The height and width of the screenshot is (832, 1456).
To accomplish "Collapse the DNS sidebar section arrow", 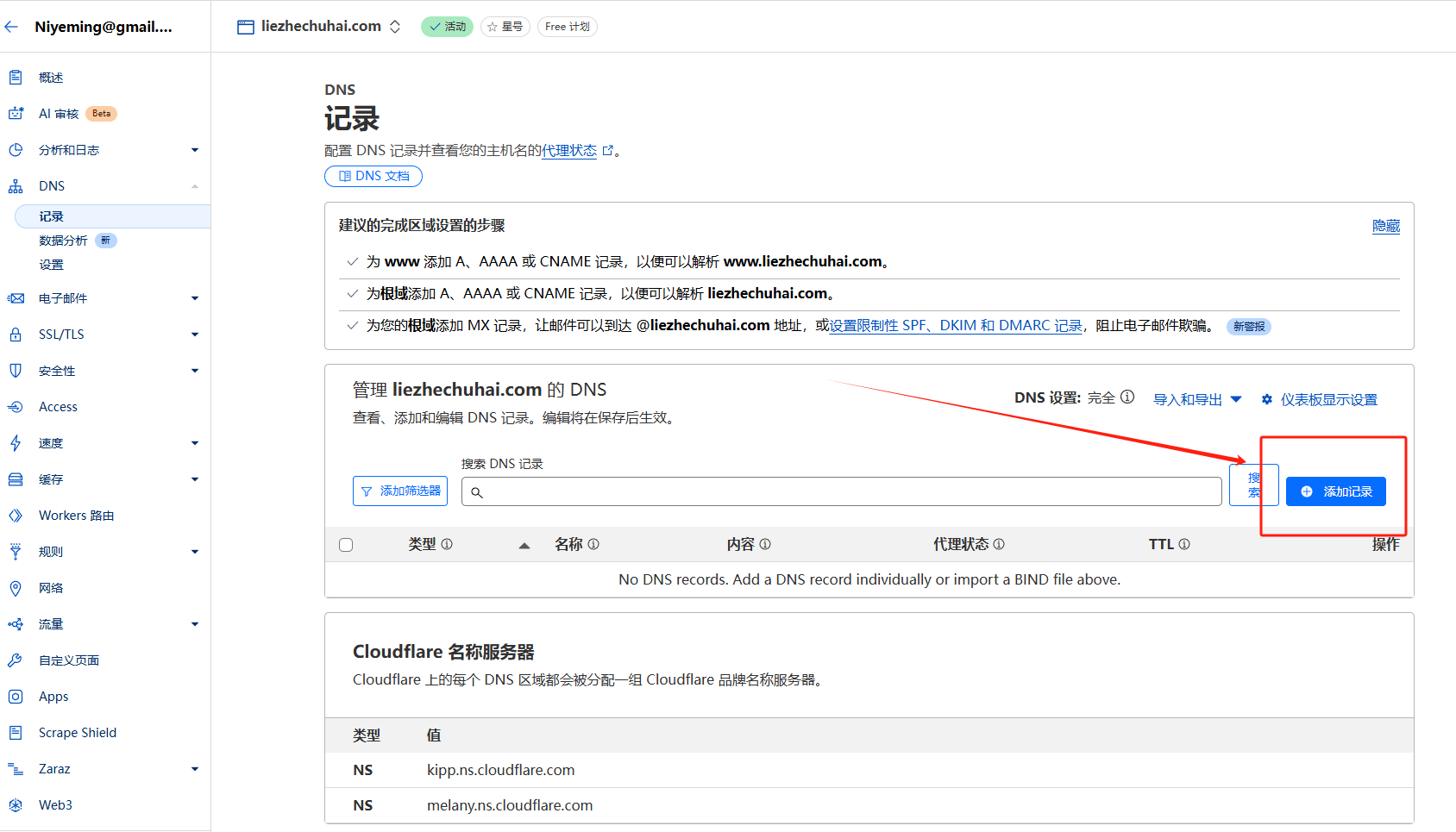I will pos(195,186).
